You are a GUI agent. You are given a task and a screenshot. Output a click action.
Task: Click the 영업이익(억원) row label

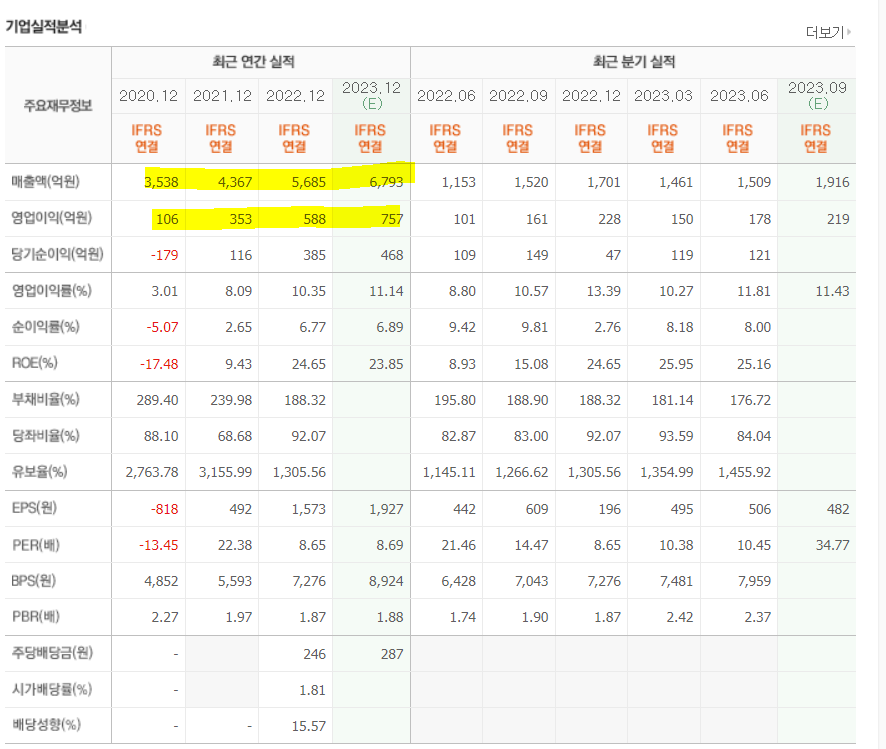click(x=51, y=218)
